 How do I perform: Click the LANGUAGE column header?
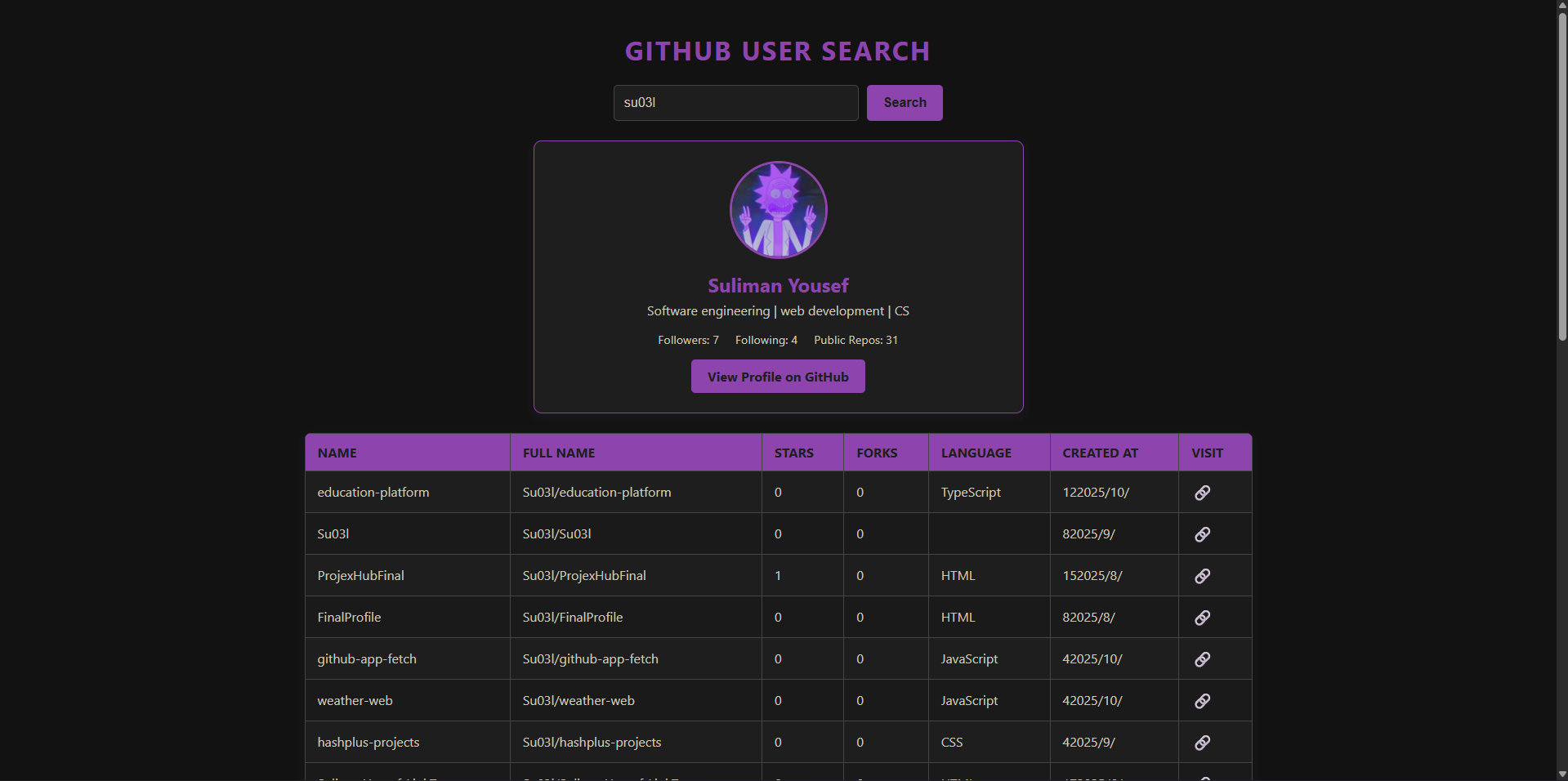pyautogui.click(x=976, y=453)
